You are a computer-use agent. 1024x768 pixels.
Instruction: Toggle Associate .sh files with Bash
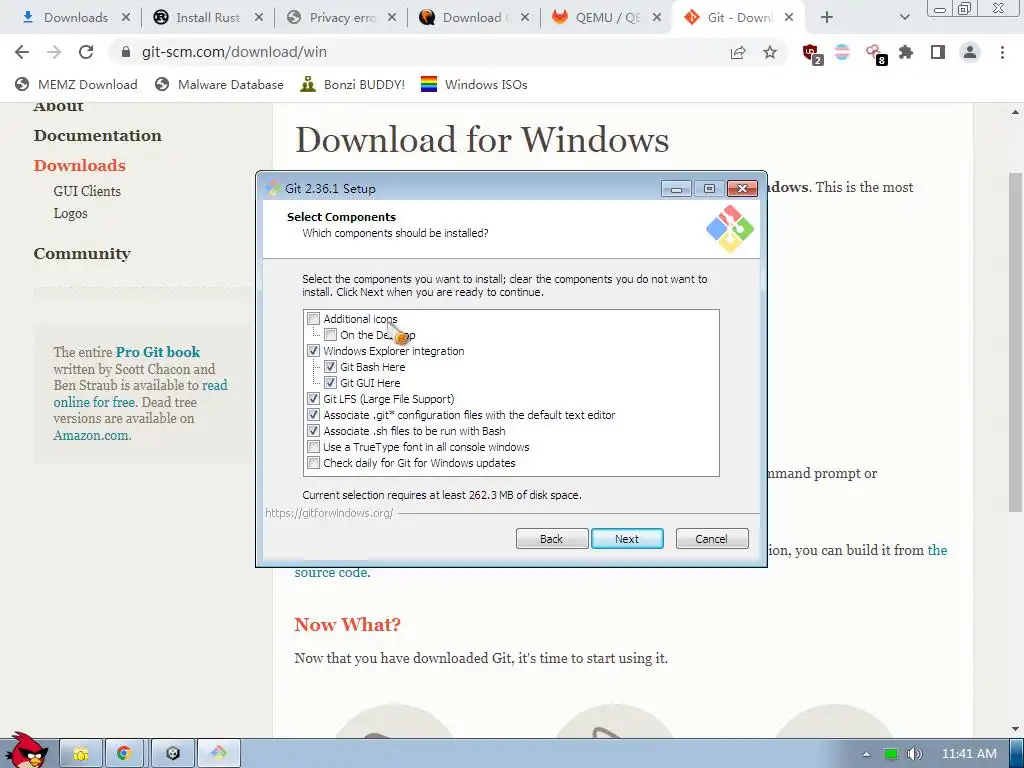tap(313, 431)
